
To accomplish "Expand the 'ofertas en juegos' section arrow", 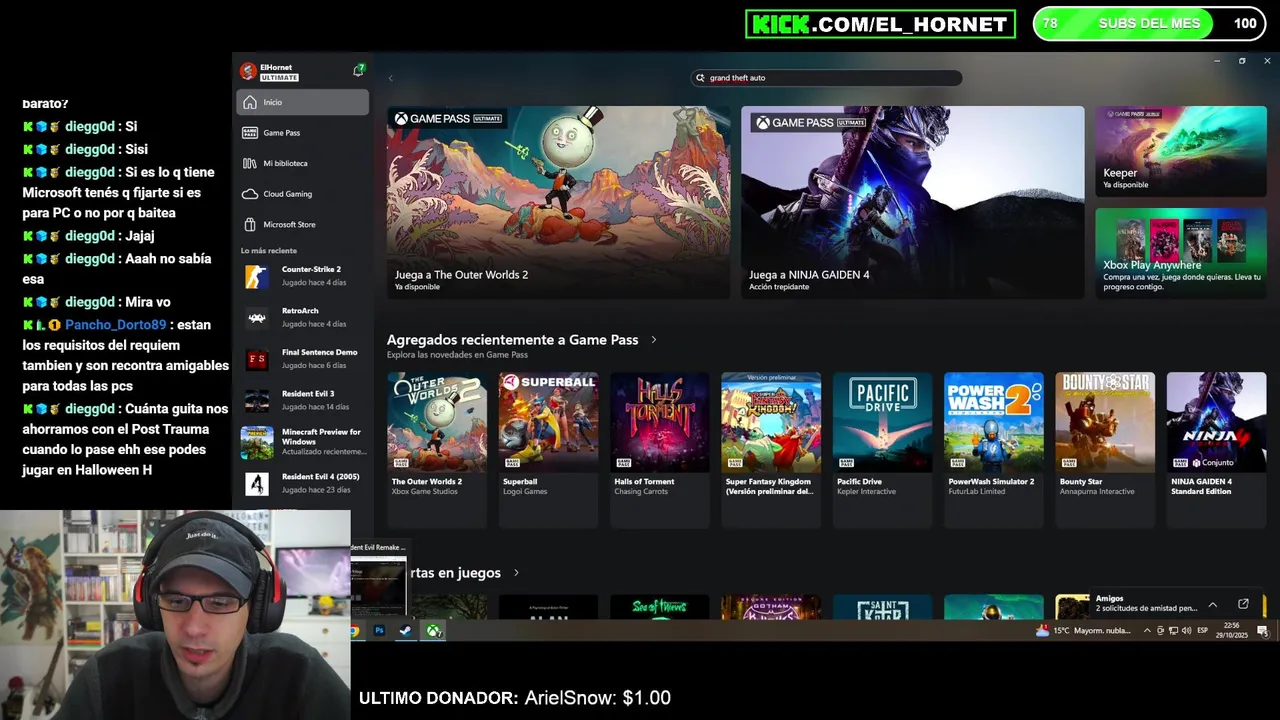I will click(x=516, y=573).
